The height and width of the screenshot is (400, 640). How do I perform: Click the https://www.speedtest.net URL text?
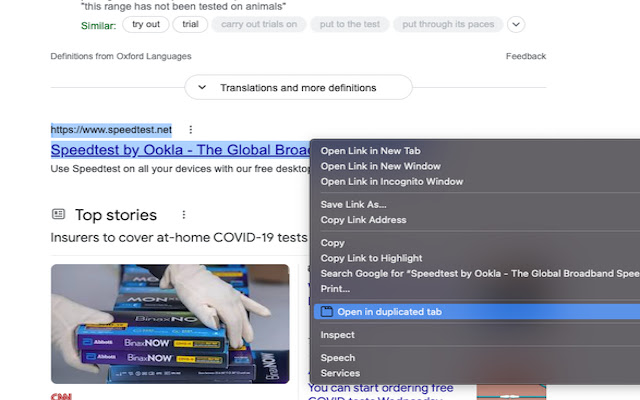(111, 130)
